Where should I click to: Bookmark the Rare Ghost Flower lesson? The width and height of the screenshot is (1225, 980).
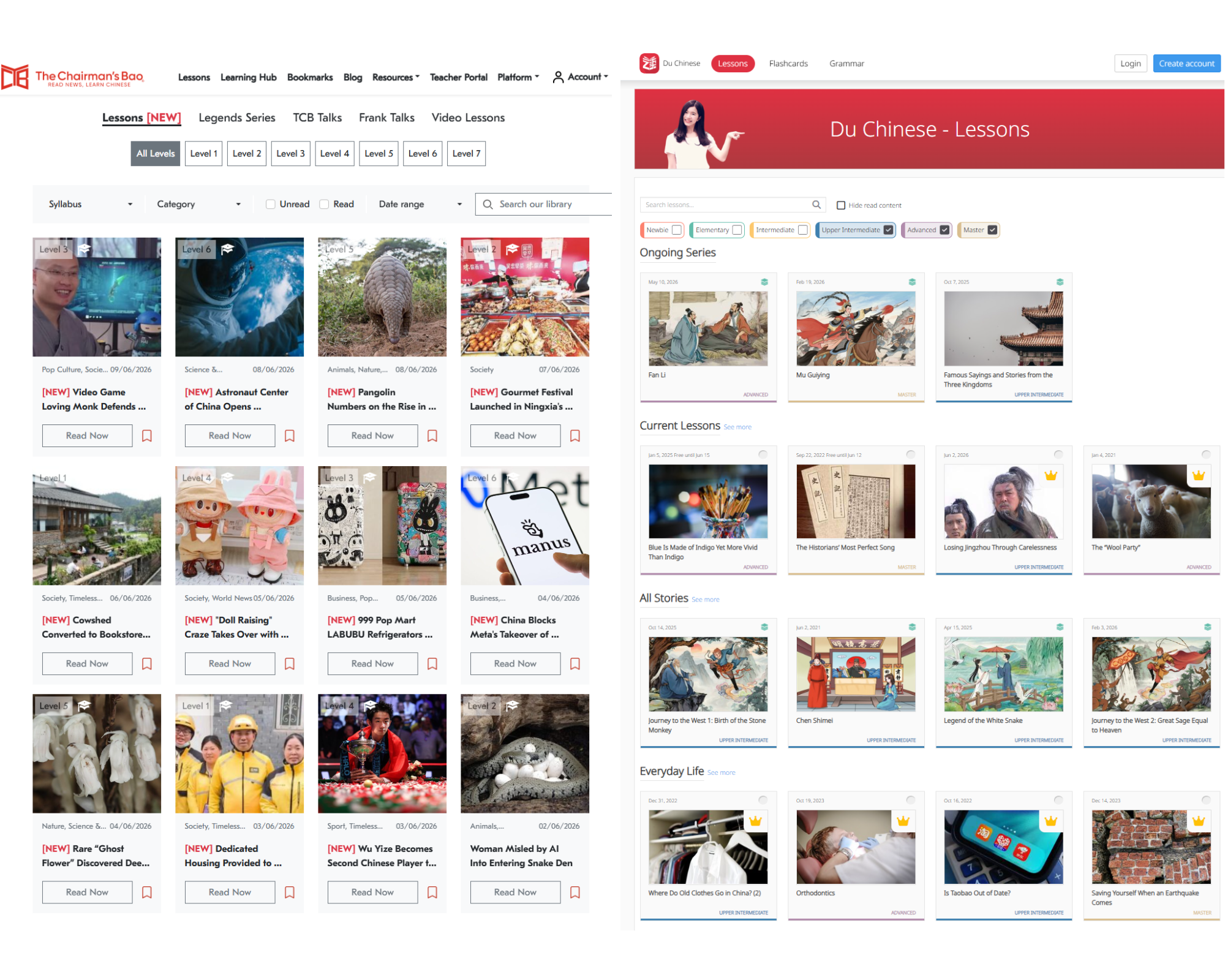147,892
